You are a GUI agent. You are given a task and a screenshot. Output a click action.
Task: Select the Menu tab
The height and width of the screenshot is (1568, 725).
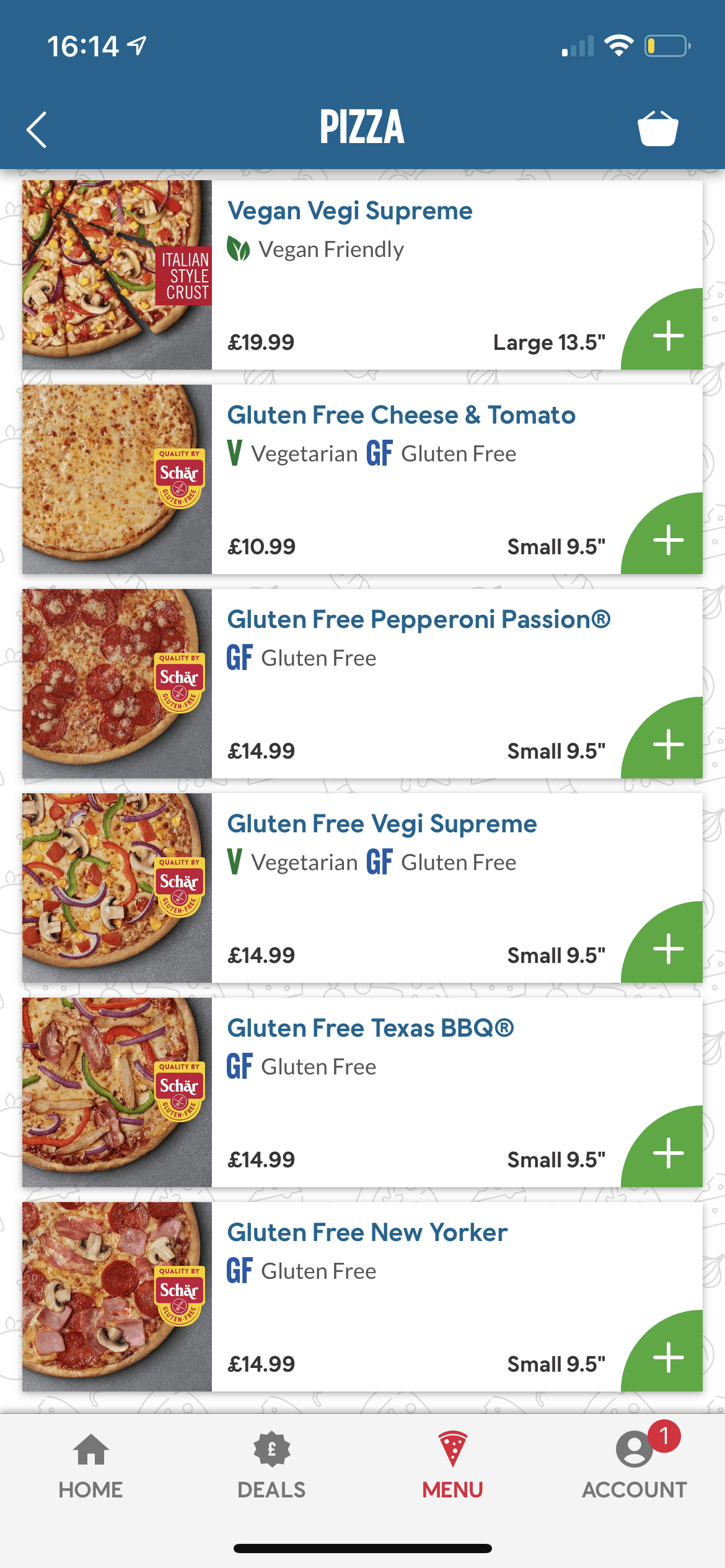pos(452,1466)
